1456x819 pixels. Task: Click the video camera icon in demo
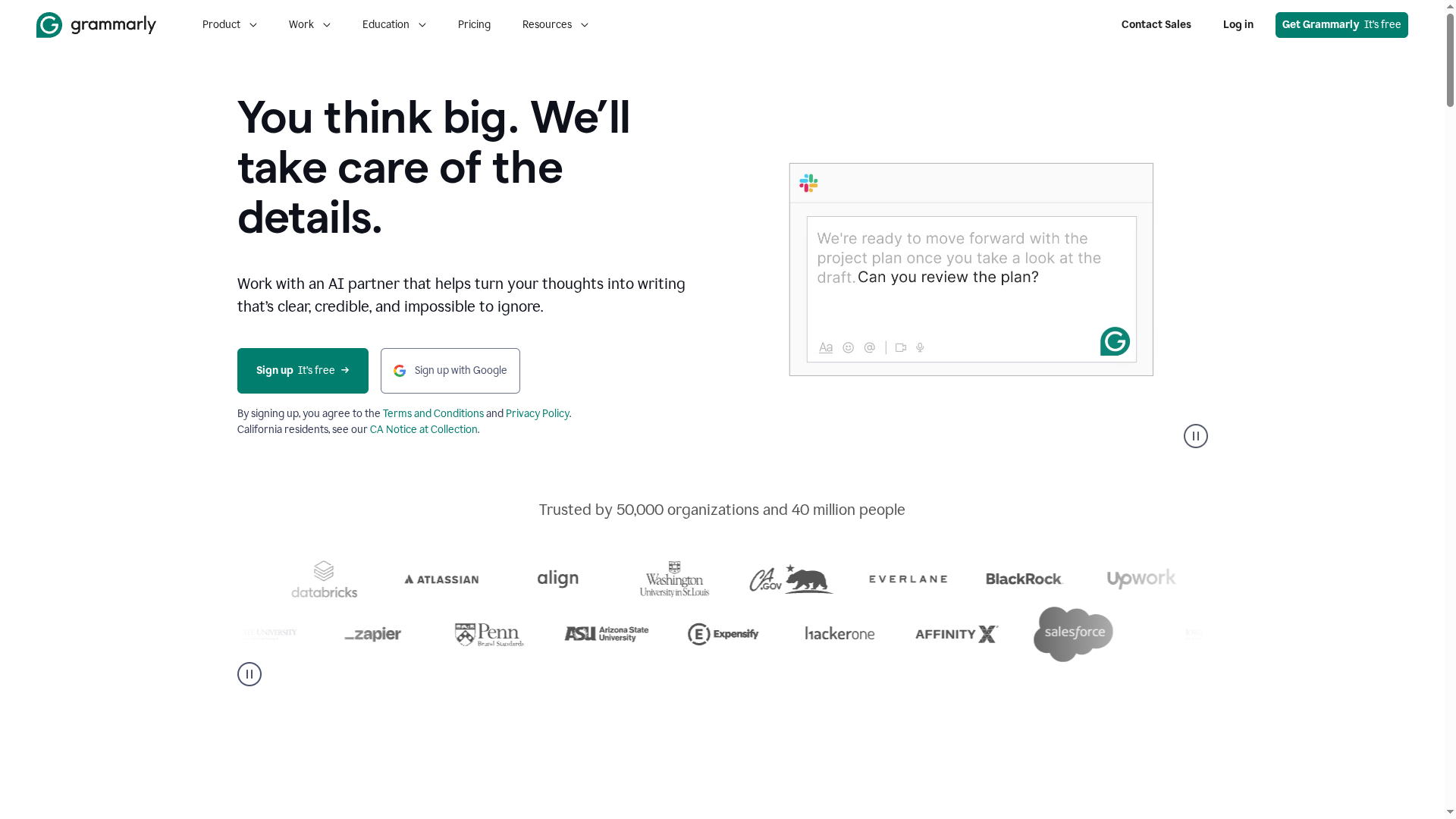tap(901, 347)
